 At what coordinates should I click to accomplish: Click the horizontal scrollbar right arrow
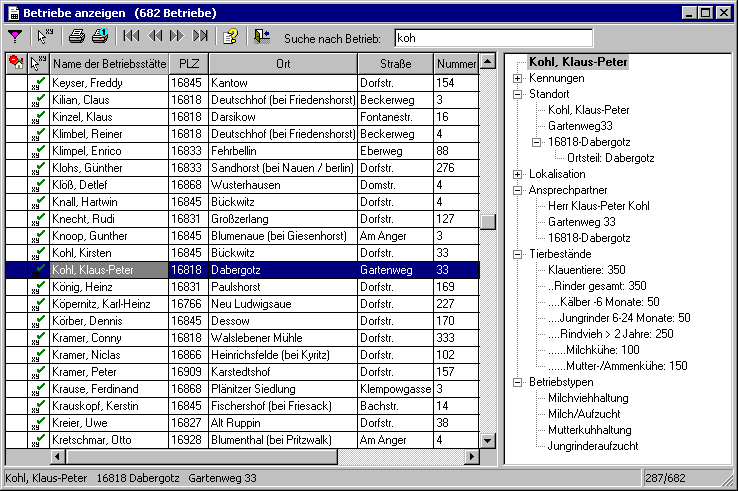coord(472,457)
